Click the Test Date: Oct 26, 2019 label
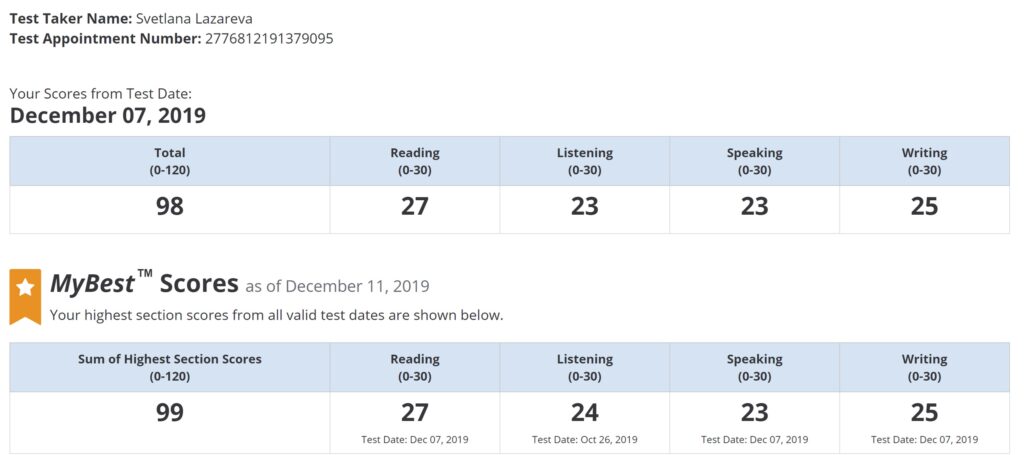Screen dimensions: 1024x455 tap(584, 439)
